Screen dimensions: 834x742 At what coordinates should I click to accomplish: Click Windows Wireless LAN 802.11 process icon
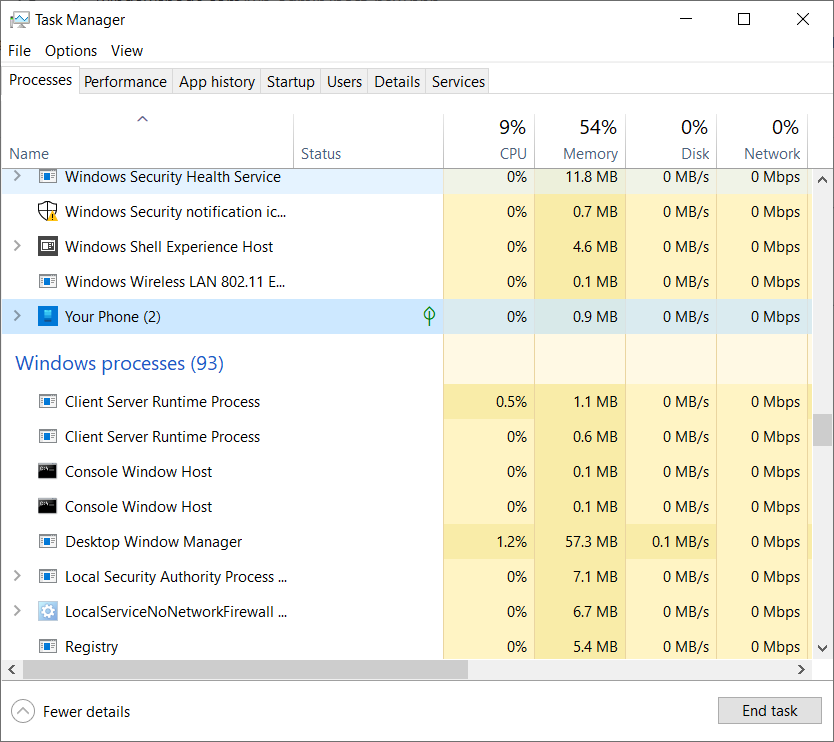[48, 281]
